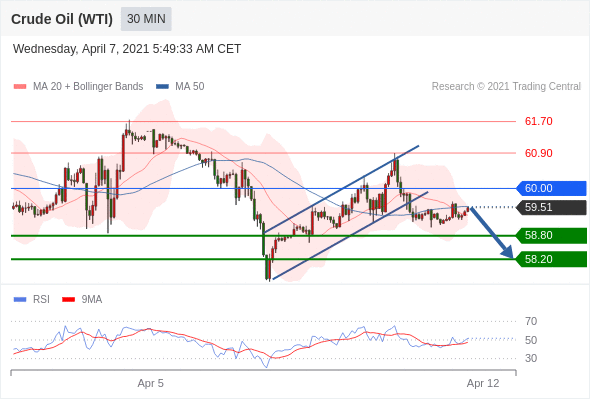Click the RSI 30 level label
The image size is (590, 400).
coord(531,358)
